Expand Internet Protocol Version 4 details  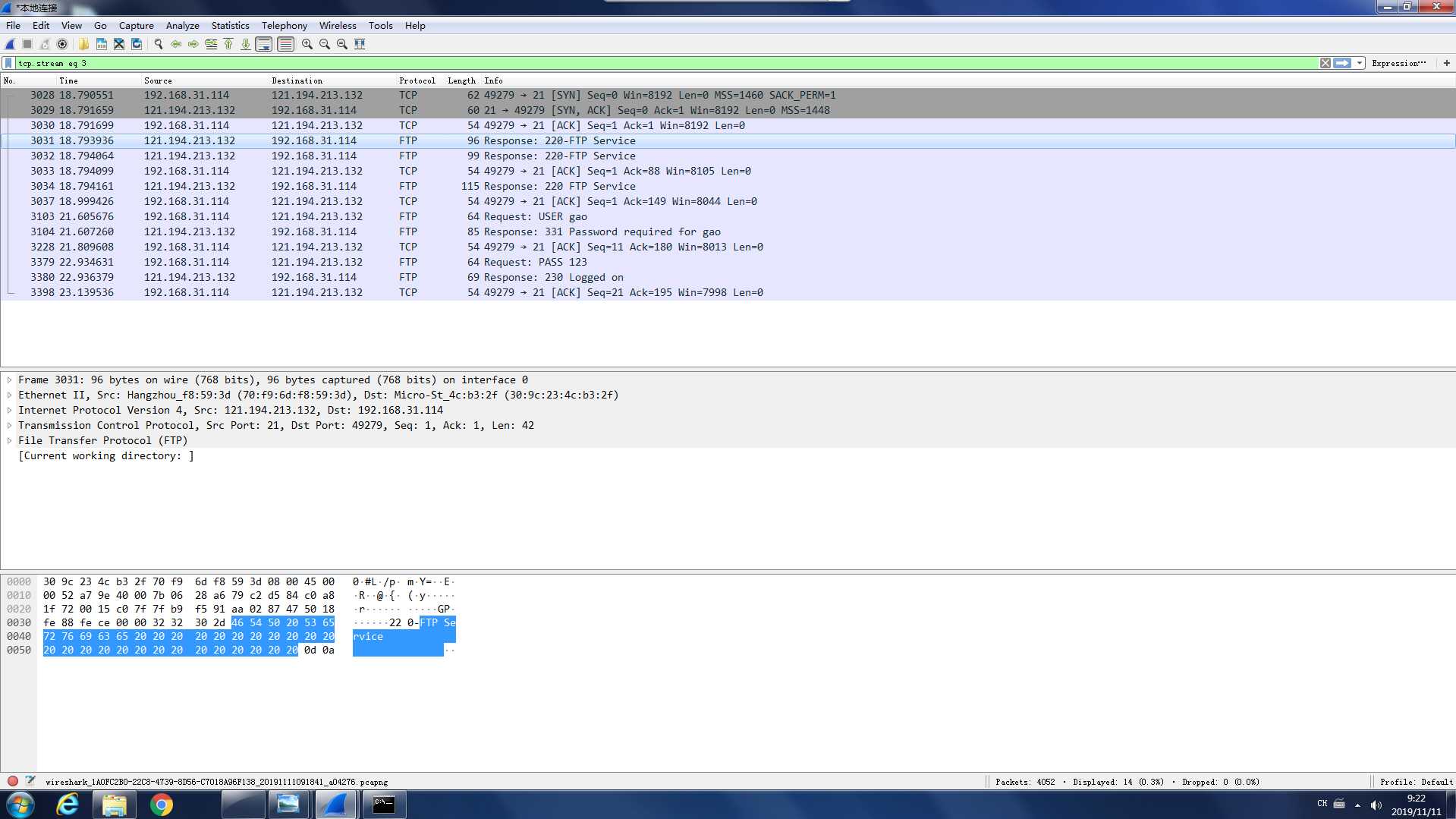9,410
